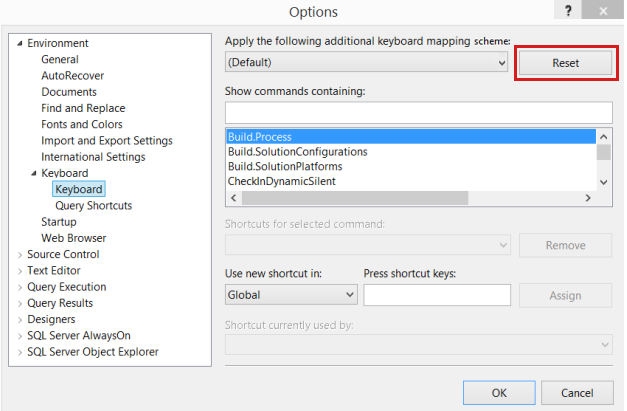Screen dimensions: 627x411
Task: Open the Use new shortcut in dropdown
Action: (x=291, y=295)
